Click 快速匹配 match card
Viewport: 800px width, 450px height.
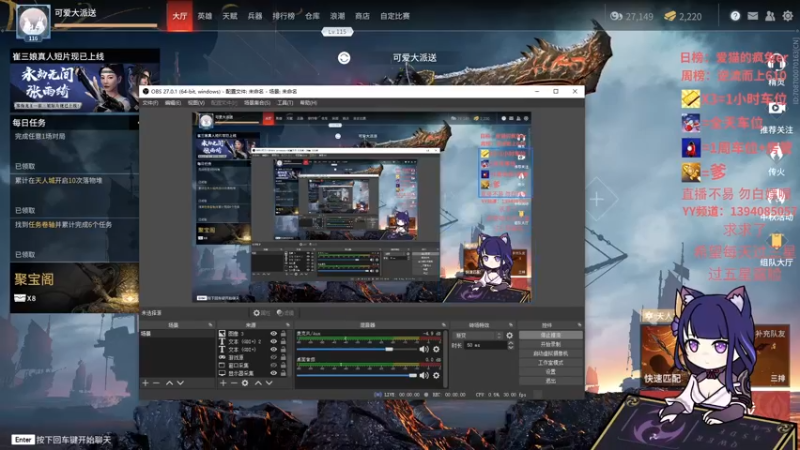tap(663, 357)
